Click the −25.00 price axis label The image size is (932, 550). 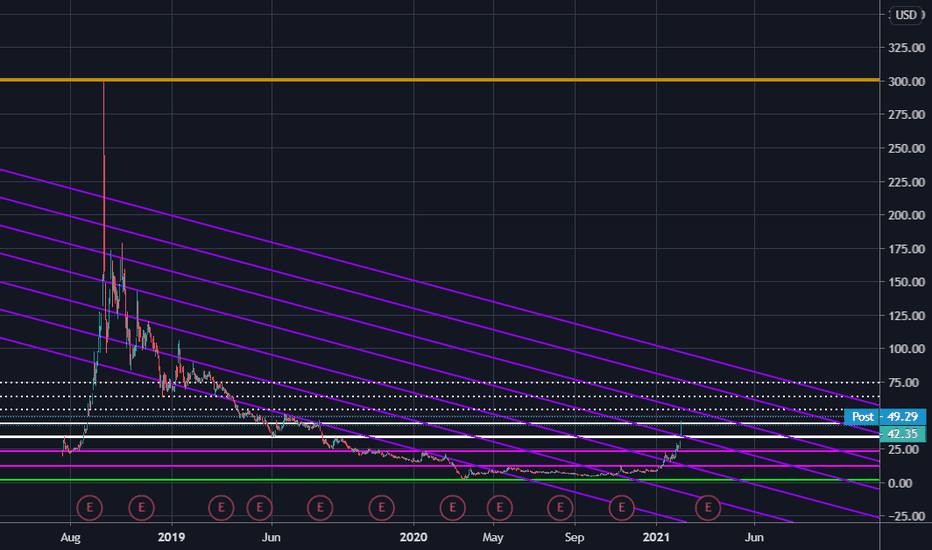[905, 517]
